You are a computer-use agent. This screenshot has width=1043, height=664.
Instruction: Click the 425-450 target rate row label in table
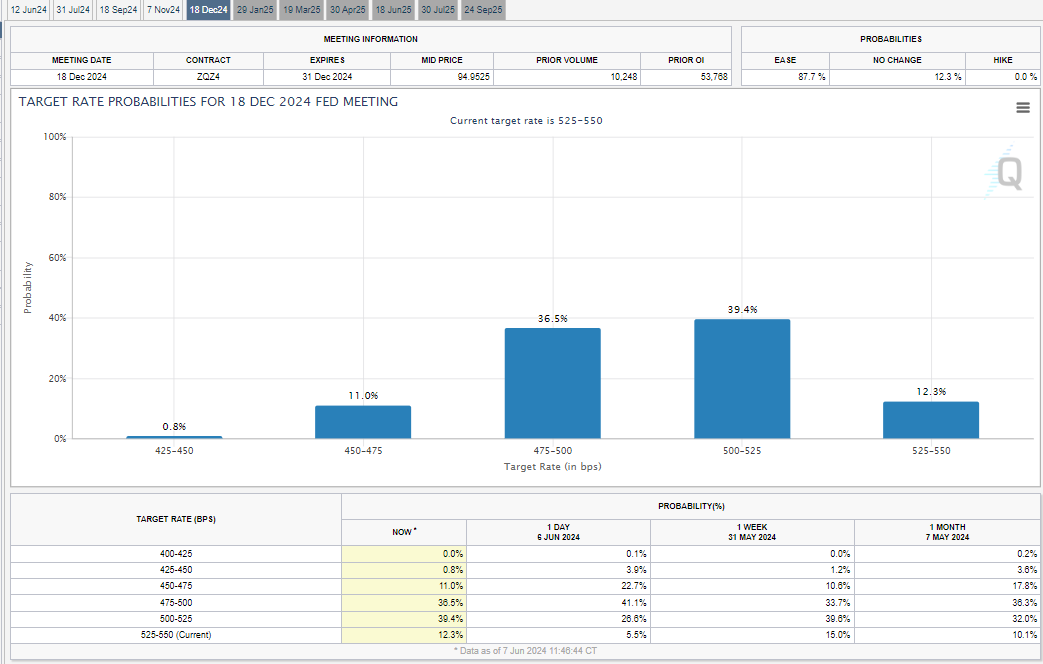[176, 570]
